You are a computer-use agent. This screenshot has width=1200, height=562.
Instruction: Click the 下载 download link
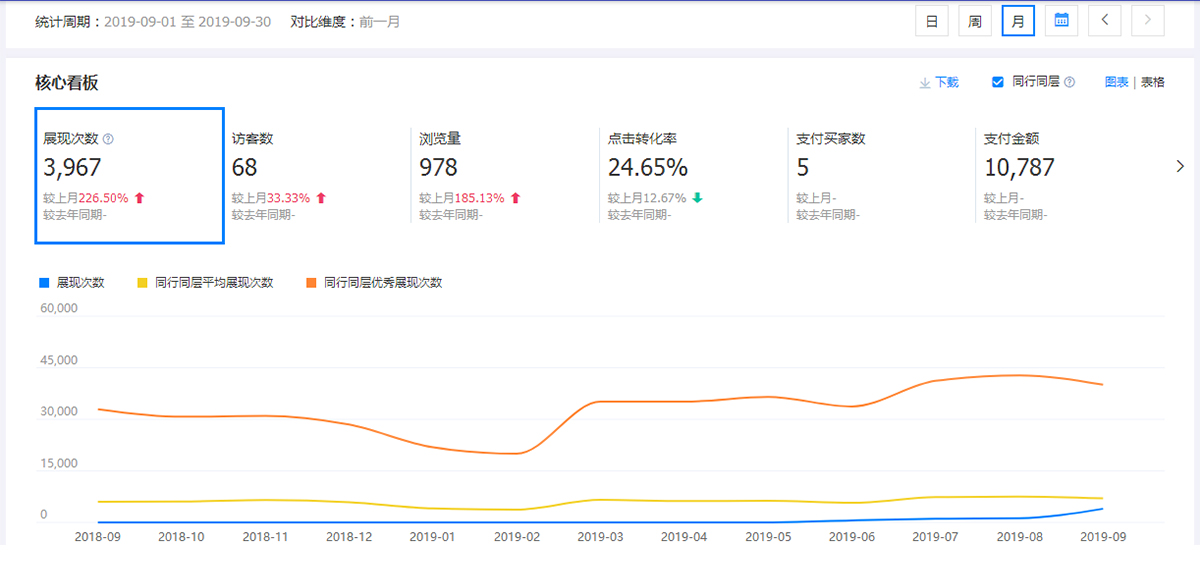pos(947,83)
